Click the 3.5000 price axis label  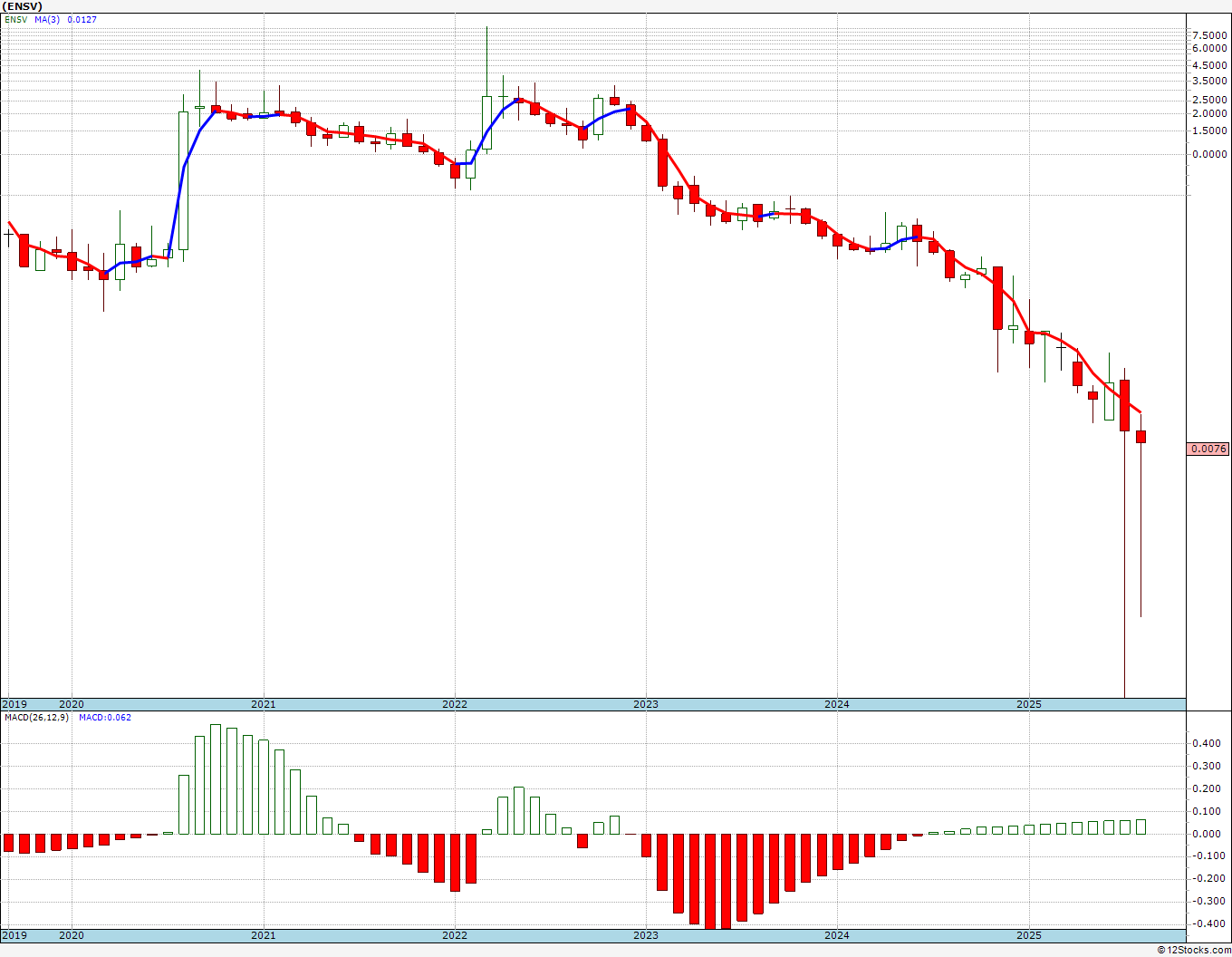[x=1209, y=81]
